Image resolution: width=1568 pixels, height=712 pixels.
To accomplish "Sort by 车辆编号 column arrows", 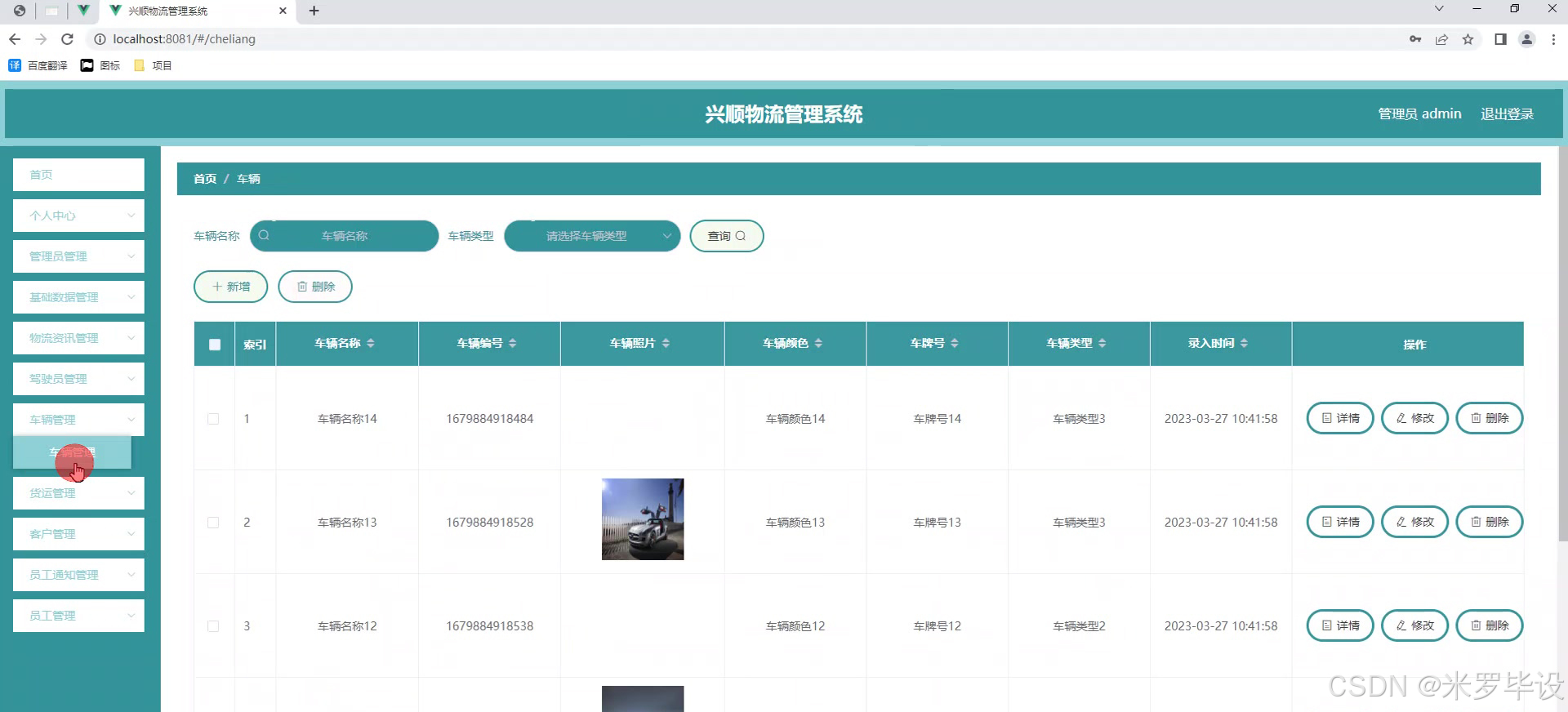I will [513, 343].
